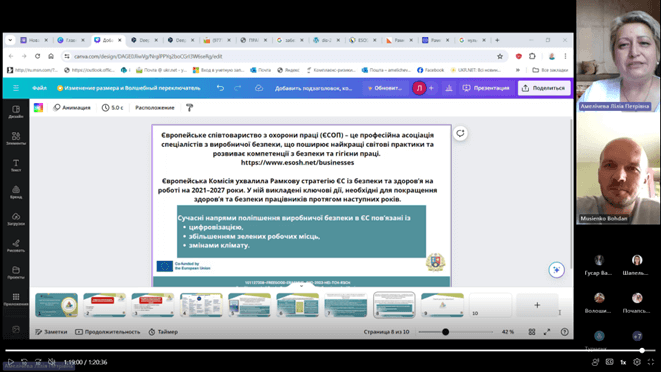Open the Uploads panel in sidebar
The height and width of the screenshot is (372, 661).
(16, 219)
